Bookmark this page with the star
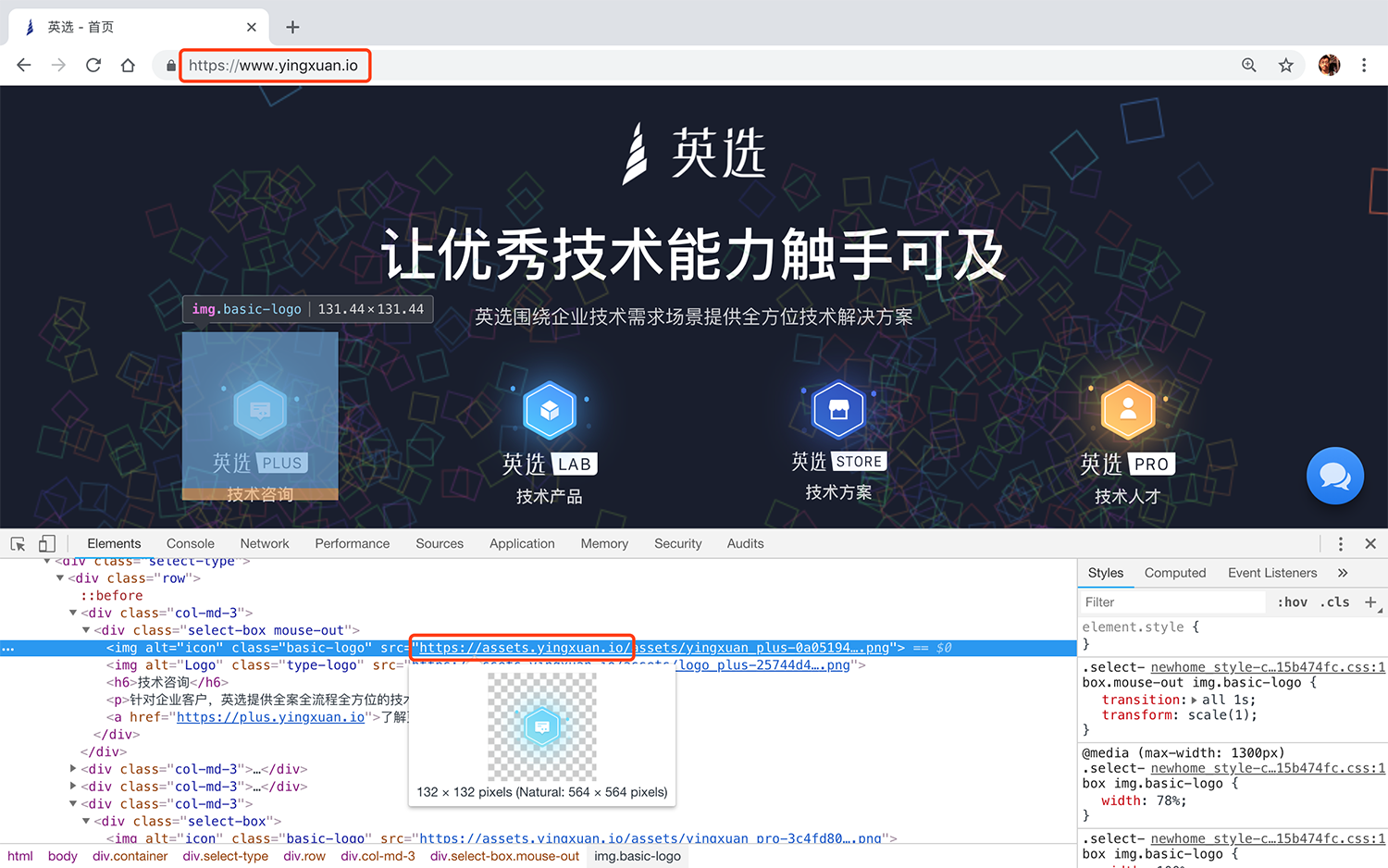The height and width of the screenshot is (868, 1388). click(x=1286, y=65)
